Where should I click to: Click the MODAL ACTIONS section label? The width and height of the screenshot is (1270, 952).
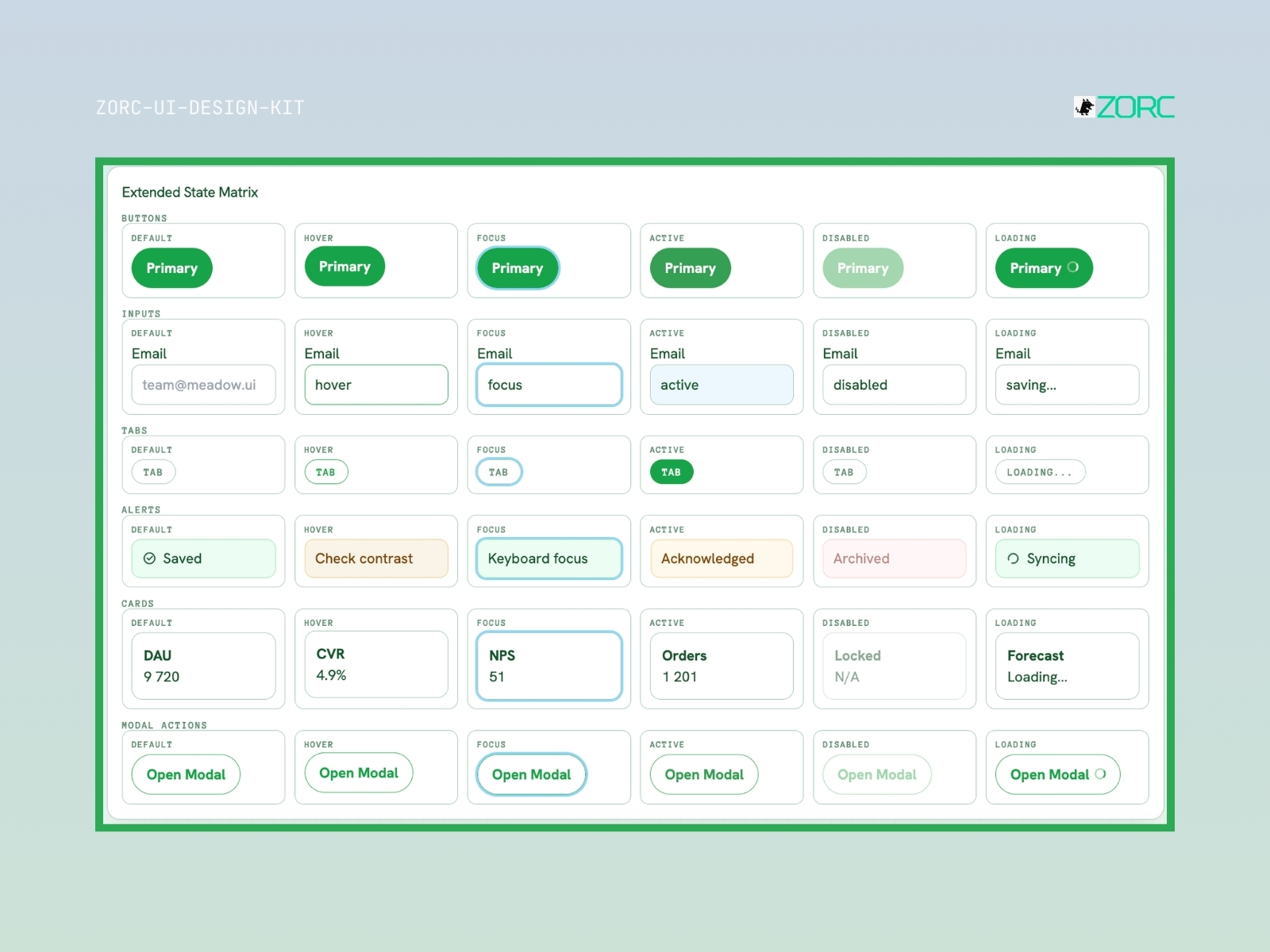point(164,725)
